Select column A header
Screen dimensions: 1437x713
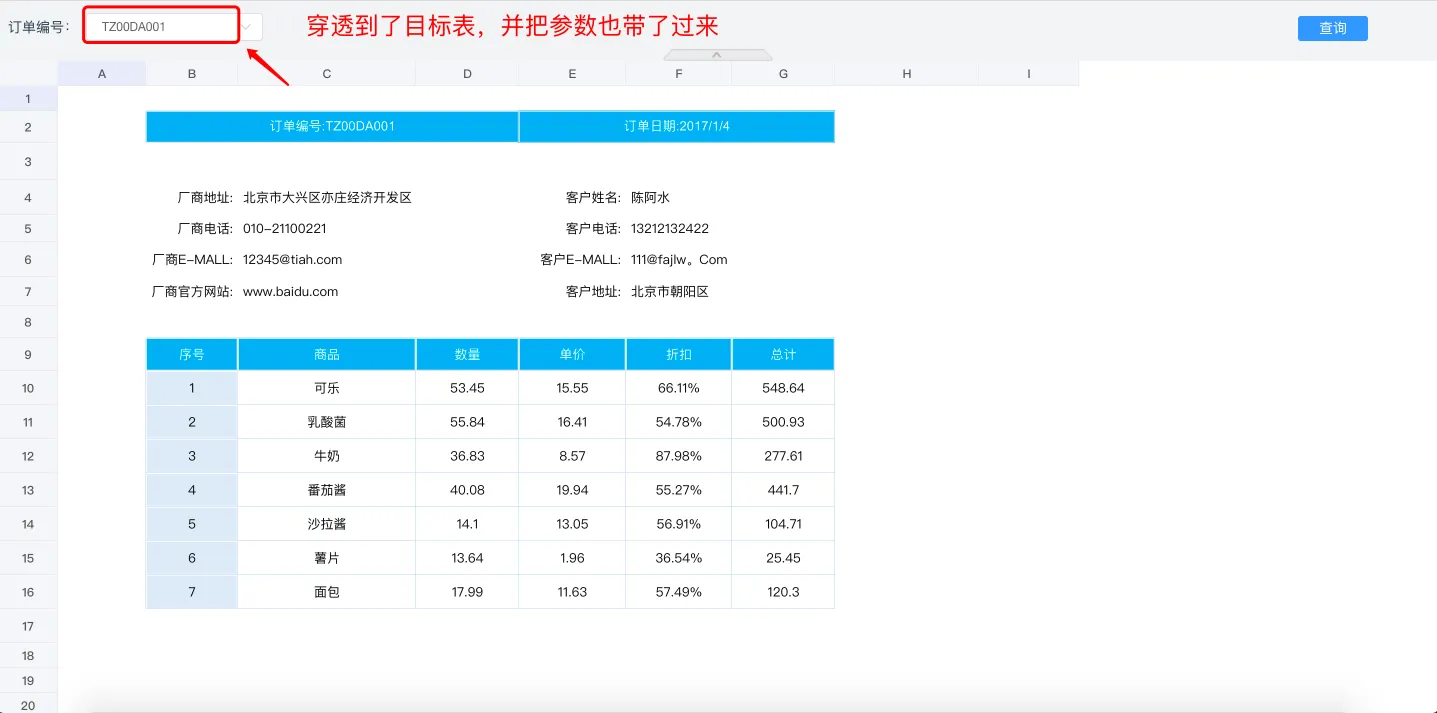(x=102, y=74)
